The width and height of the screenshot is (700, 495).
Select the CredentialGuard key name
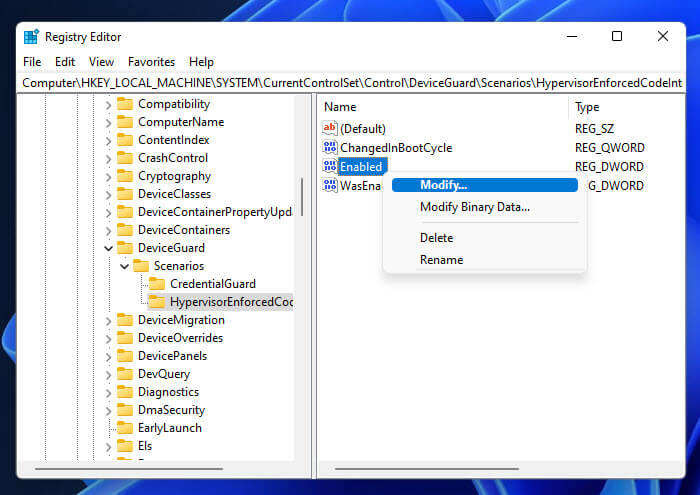click(213, 284)
